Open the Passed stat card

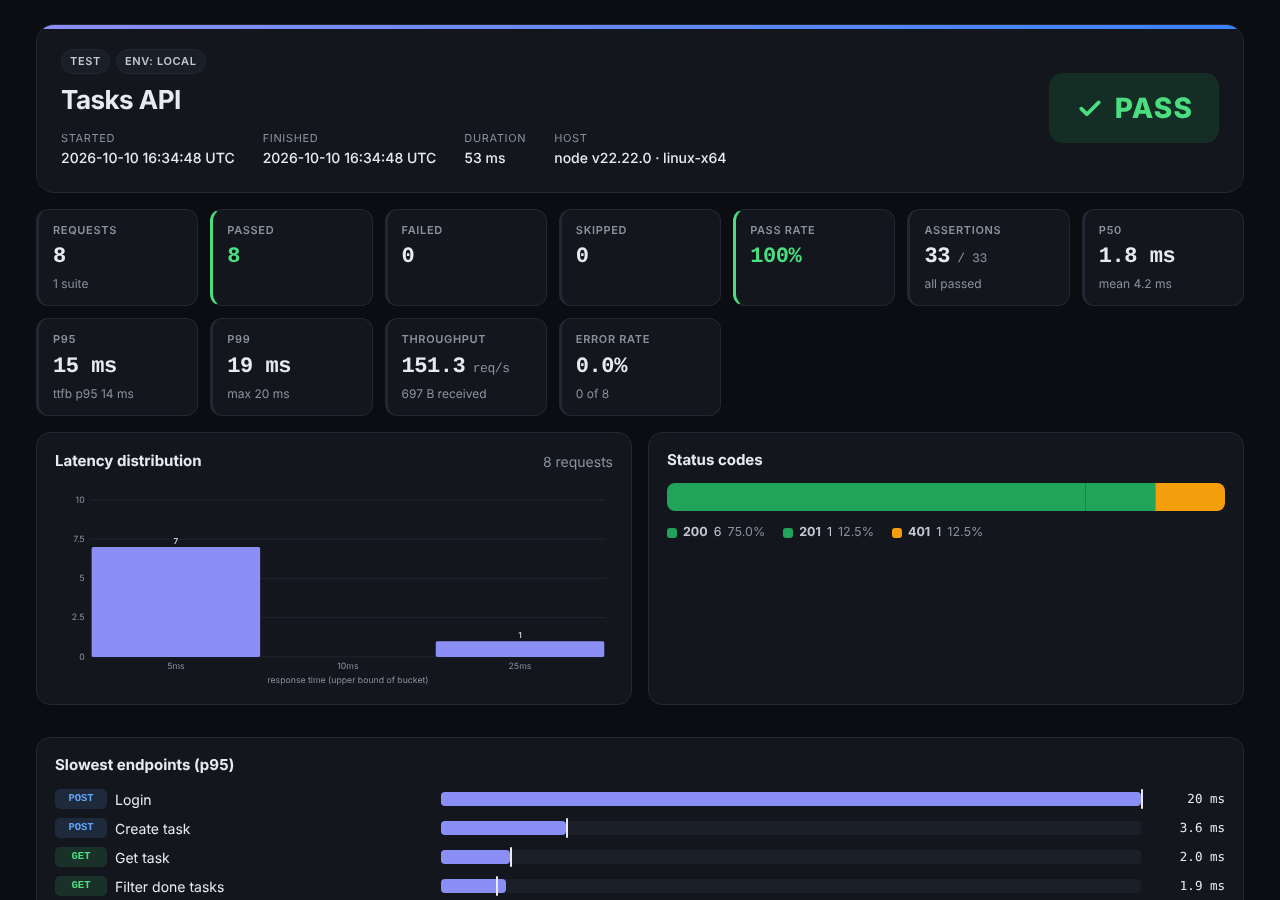pos(291,257)
